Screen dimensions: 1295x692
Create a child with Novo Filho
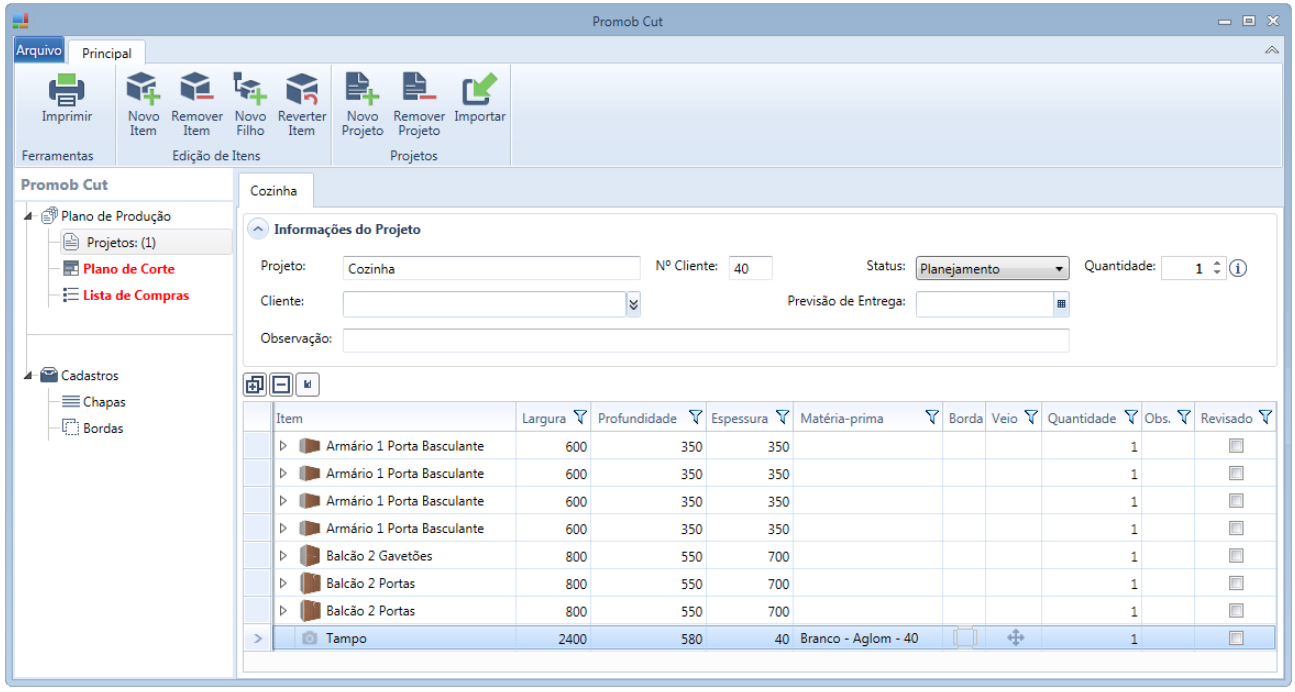tap(250, 89)
